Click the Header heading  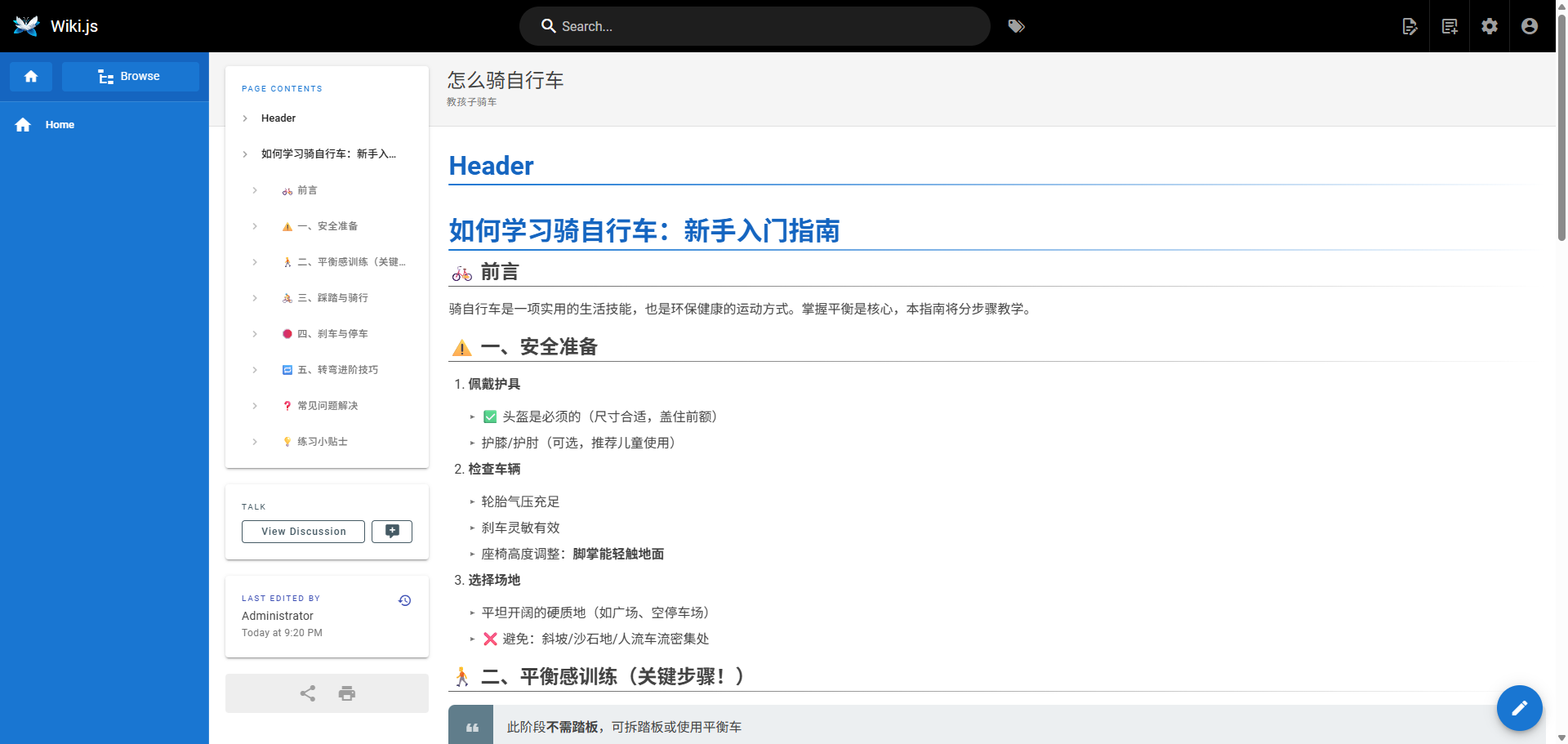pos(491,166)
